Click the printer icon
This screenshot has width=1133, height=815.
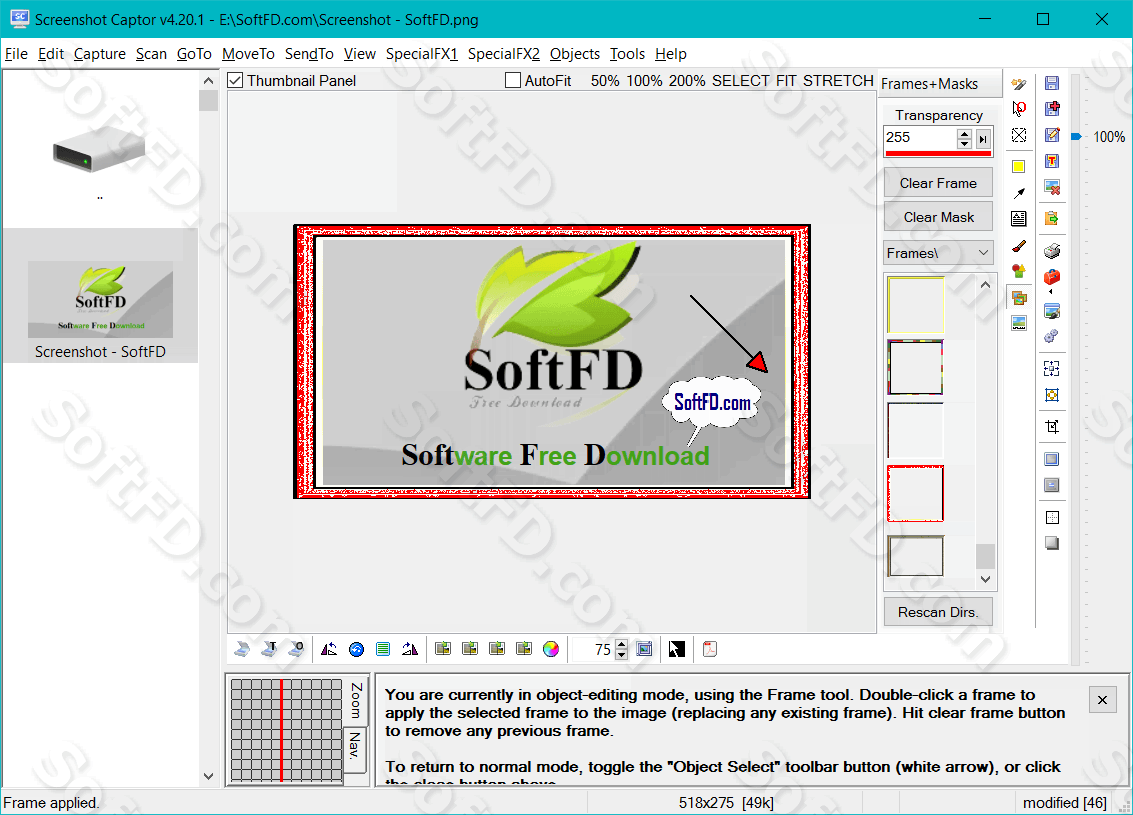pyautogui.click(x=1052, y=251)
